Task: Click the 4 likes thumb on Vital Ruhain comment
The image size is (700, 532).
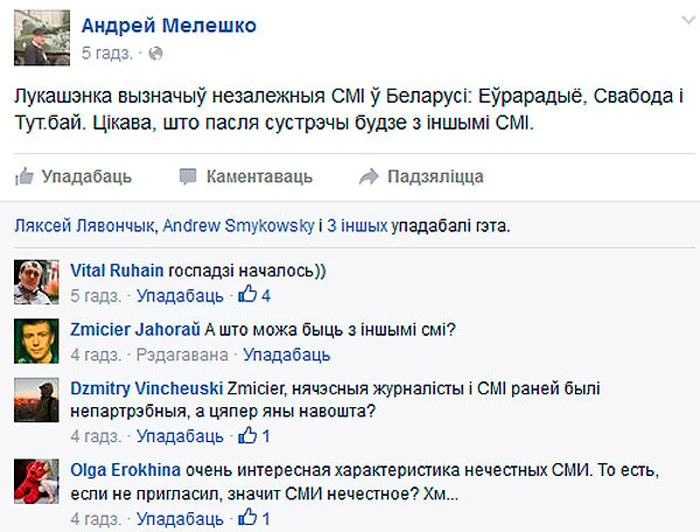Action: [x=254, y=295]
